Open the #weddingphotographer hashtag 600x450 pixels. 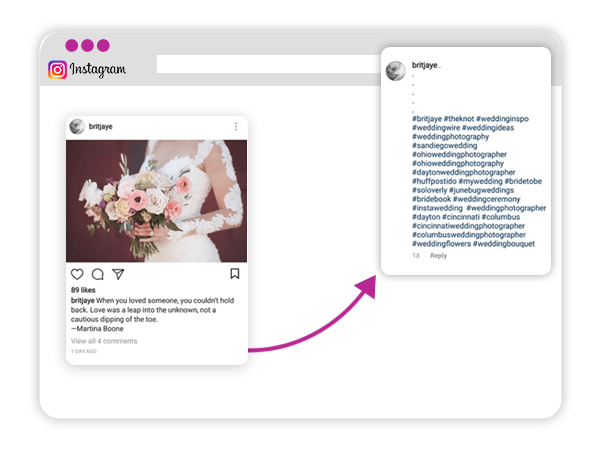tap(506, 208)
